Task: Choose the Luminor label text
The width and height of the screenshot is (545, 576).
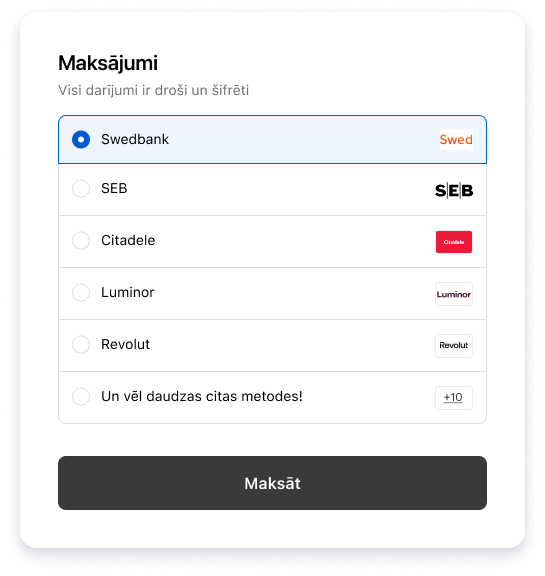Action: [127, 292]
